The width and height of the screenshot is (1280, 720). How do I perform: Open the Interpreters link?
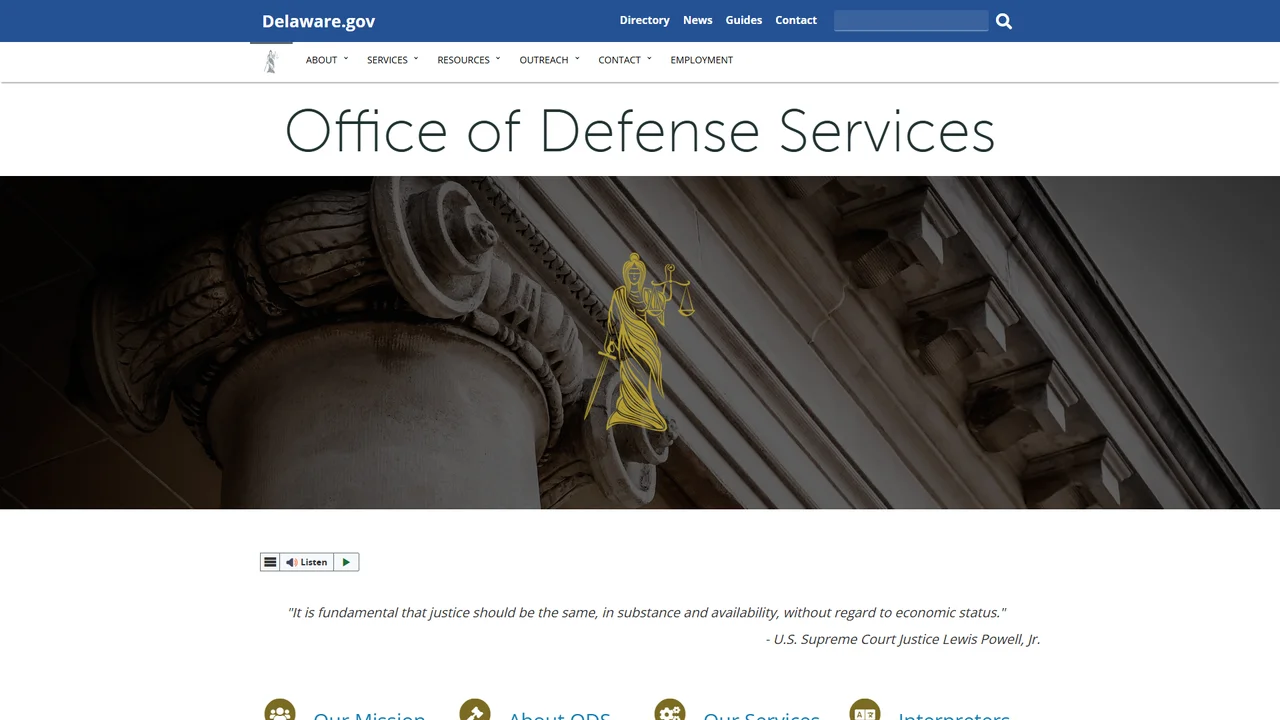[954, 714]
